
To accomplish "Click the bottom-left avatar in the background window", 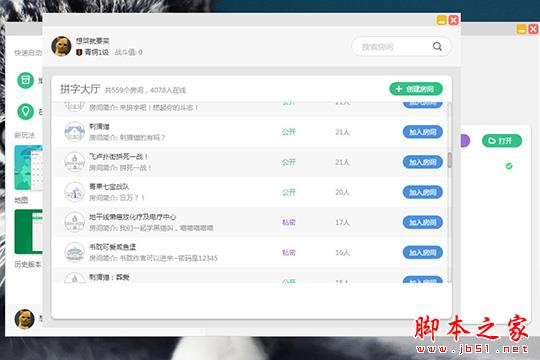I will coord(24,319).
